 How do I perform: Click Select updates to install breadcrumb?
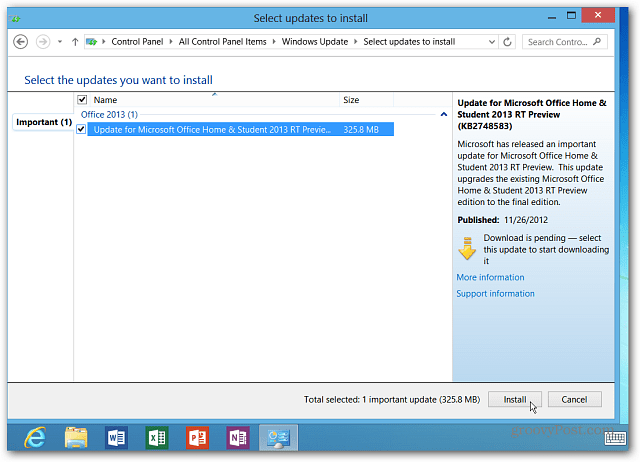tap(409, 42)
